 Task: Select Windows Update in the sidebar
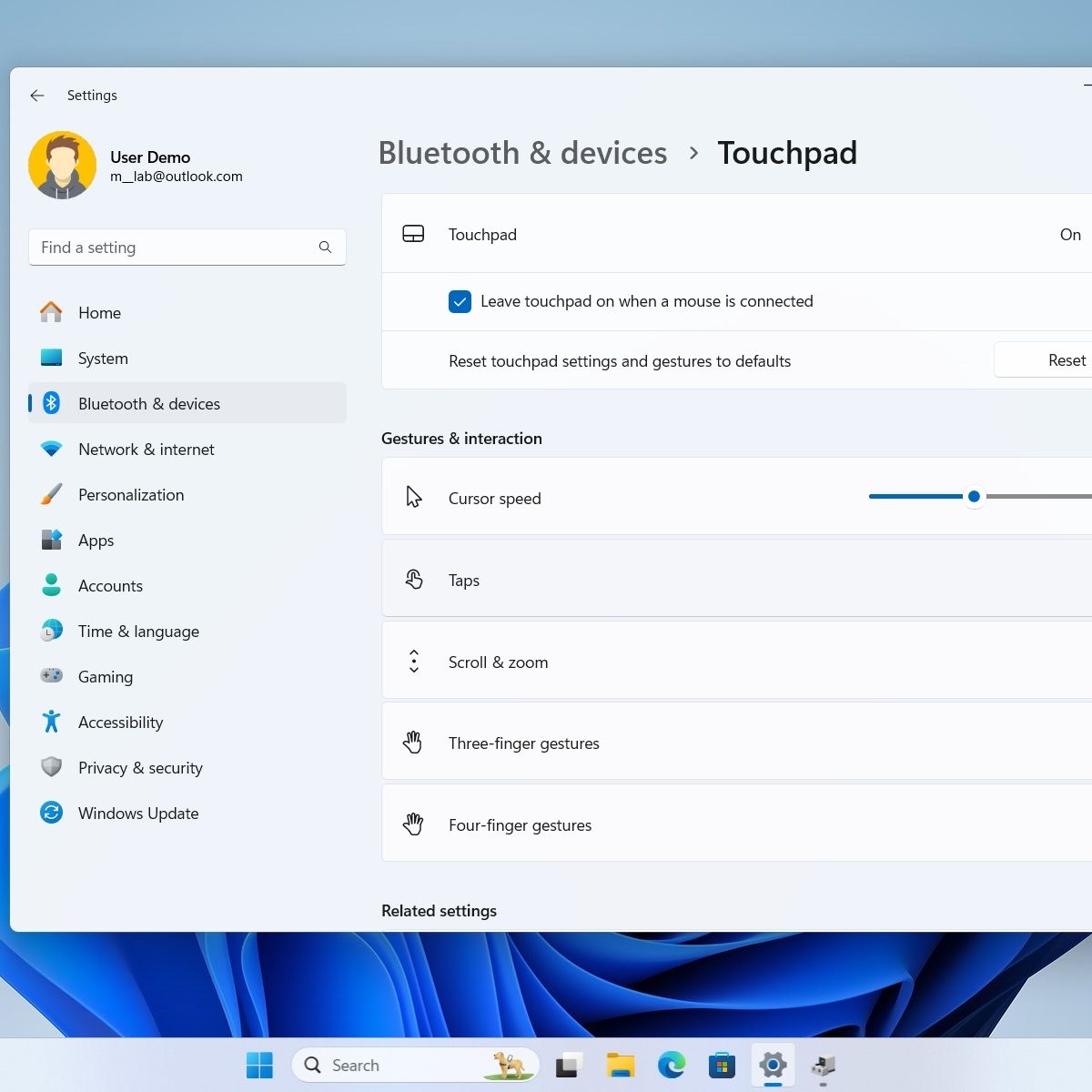[x=138, y=814]
